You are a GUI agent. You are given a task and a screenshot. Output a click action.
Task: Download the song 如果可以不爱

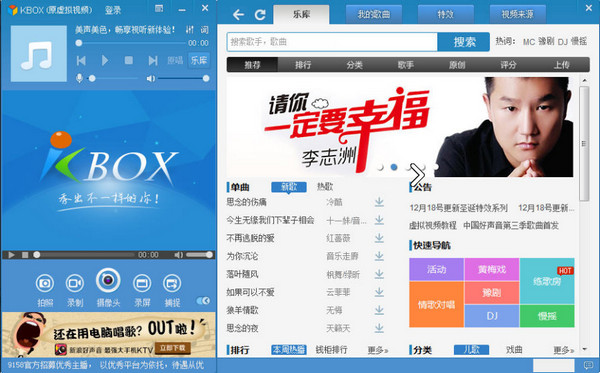(x=379, y=292)
